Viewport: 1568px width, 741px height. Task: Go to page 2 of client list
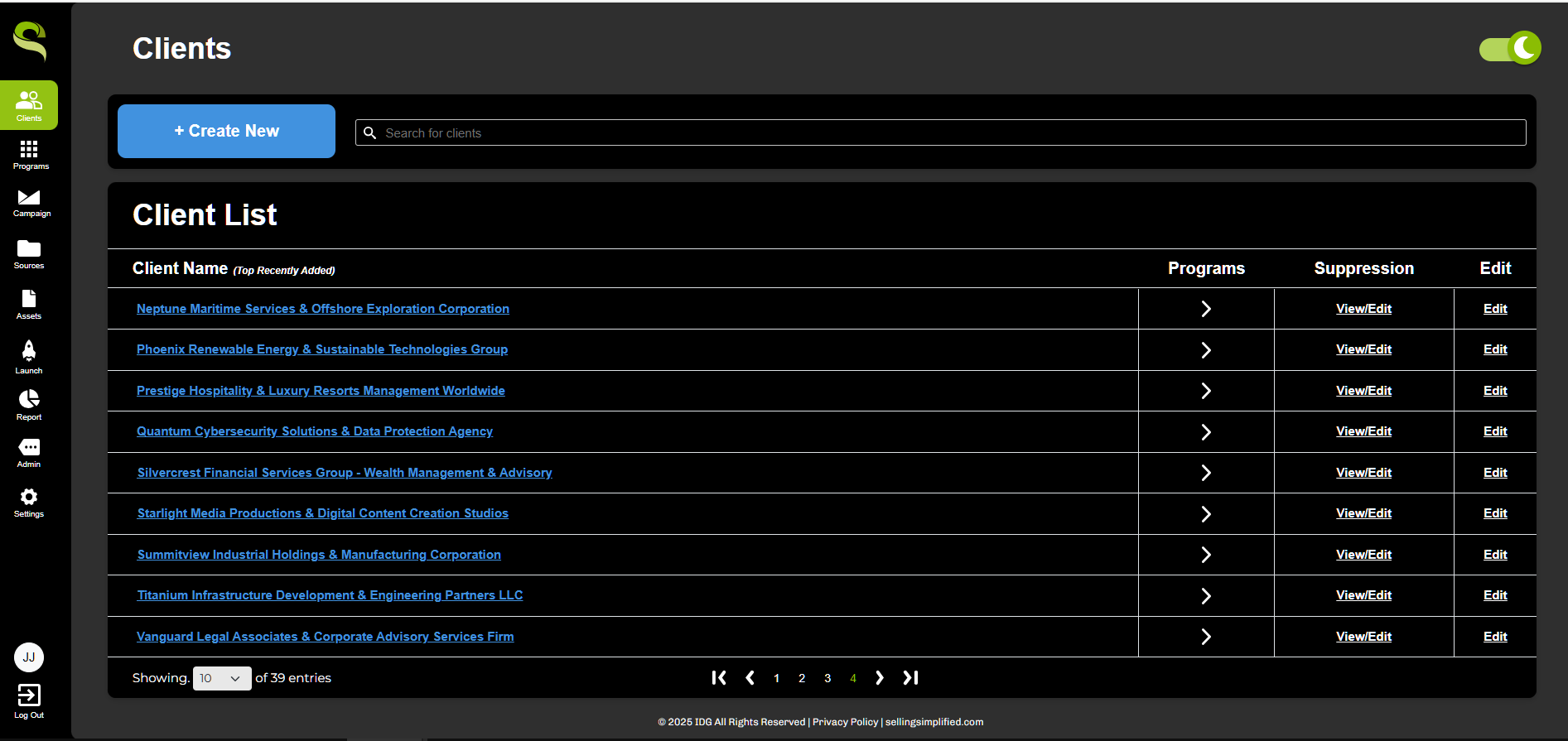[802, 678]
